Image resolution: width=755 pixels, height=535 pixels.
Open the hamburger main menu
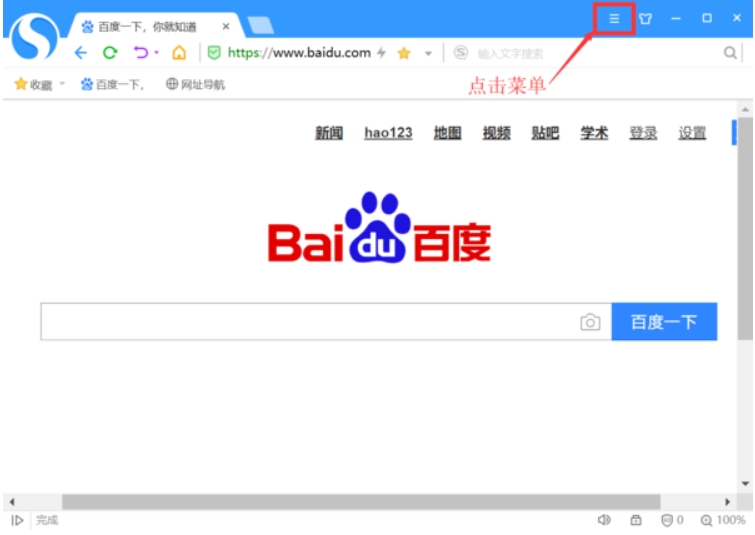pos(613,19)
